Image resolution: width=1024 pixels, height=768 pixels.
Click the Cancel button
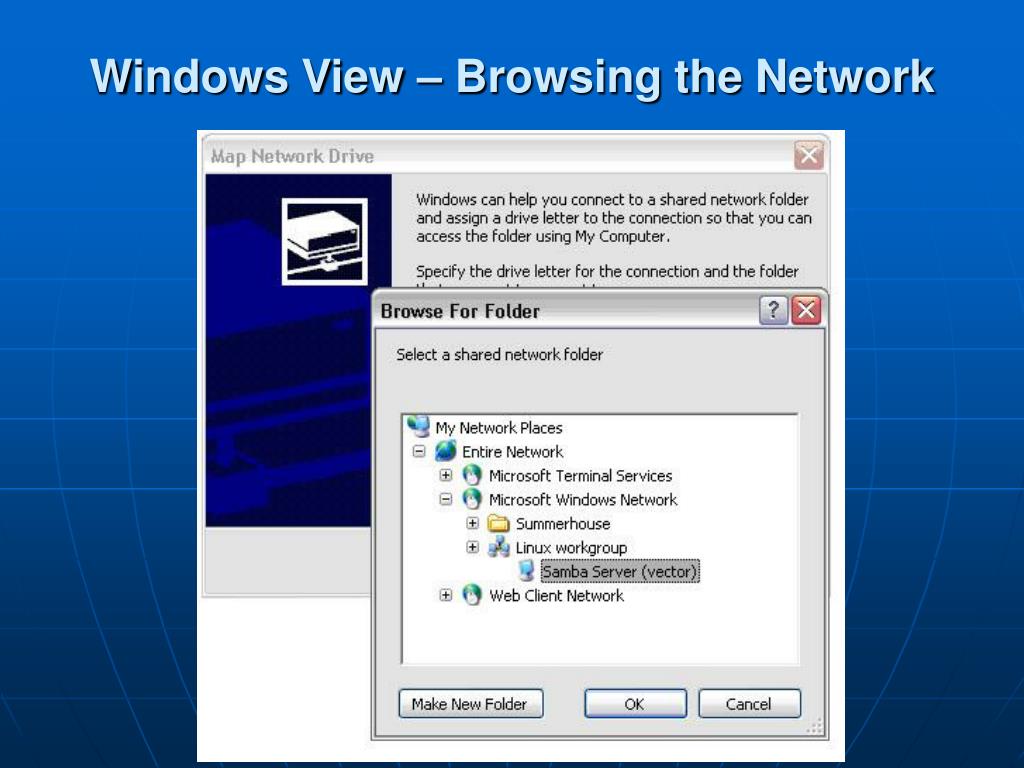750,704
